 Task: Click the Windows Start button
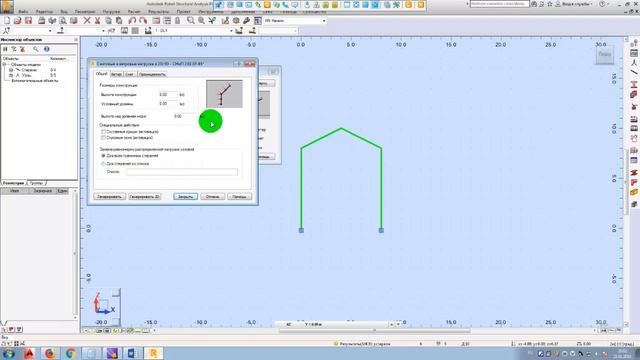point(8,353)
